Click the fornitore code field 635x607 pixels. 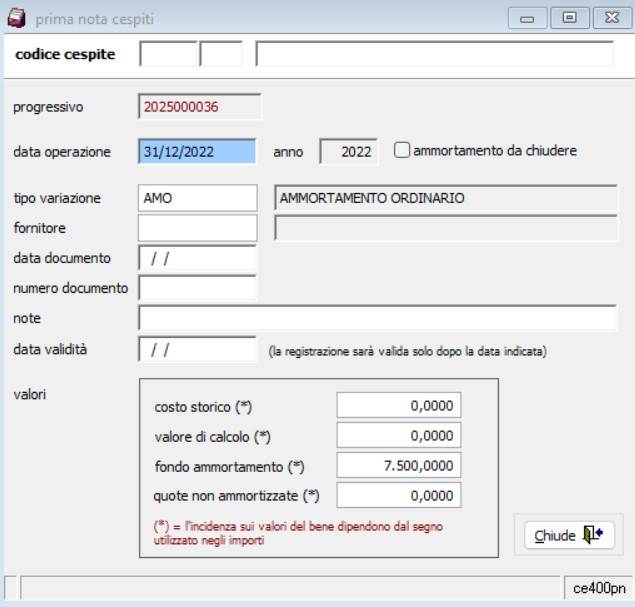tap(198, 228)
